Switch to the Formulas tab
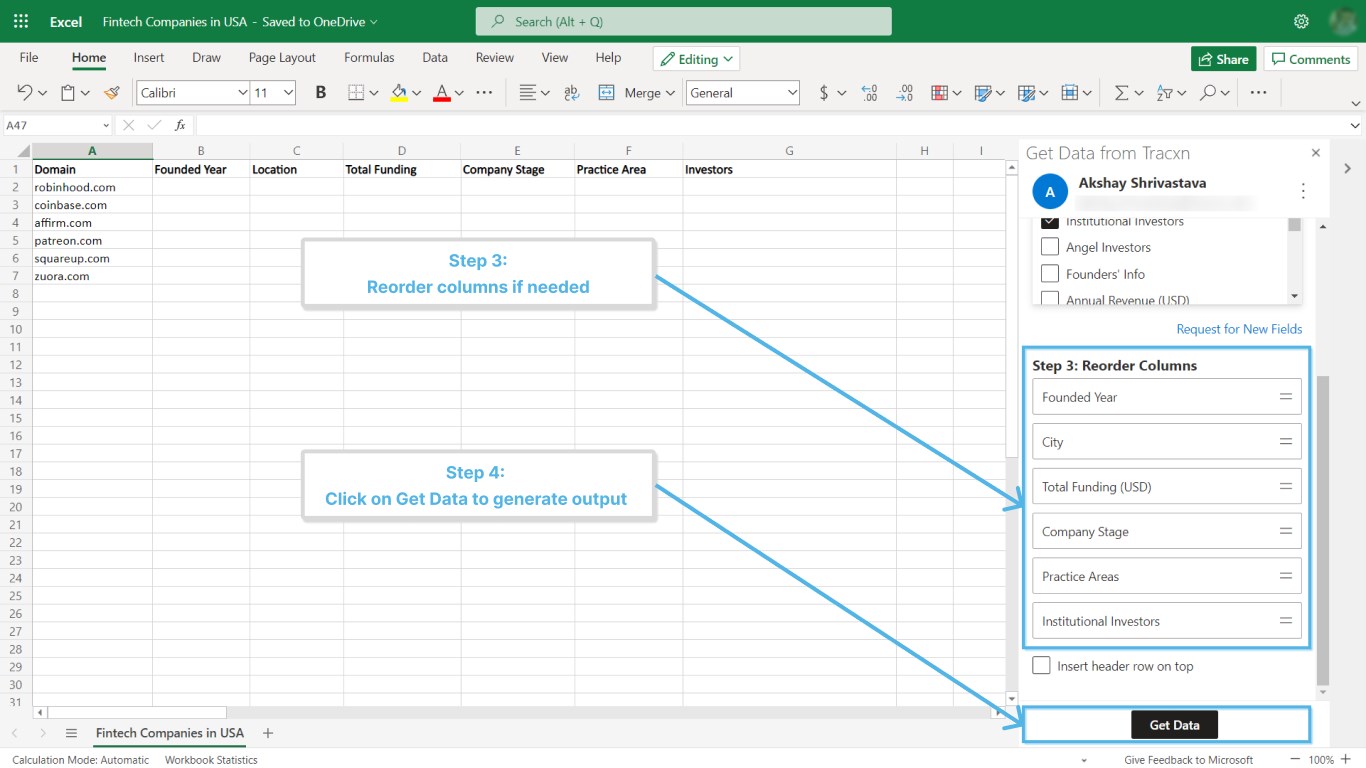Screen dimensions: 1366x768 369,58
